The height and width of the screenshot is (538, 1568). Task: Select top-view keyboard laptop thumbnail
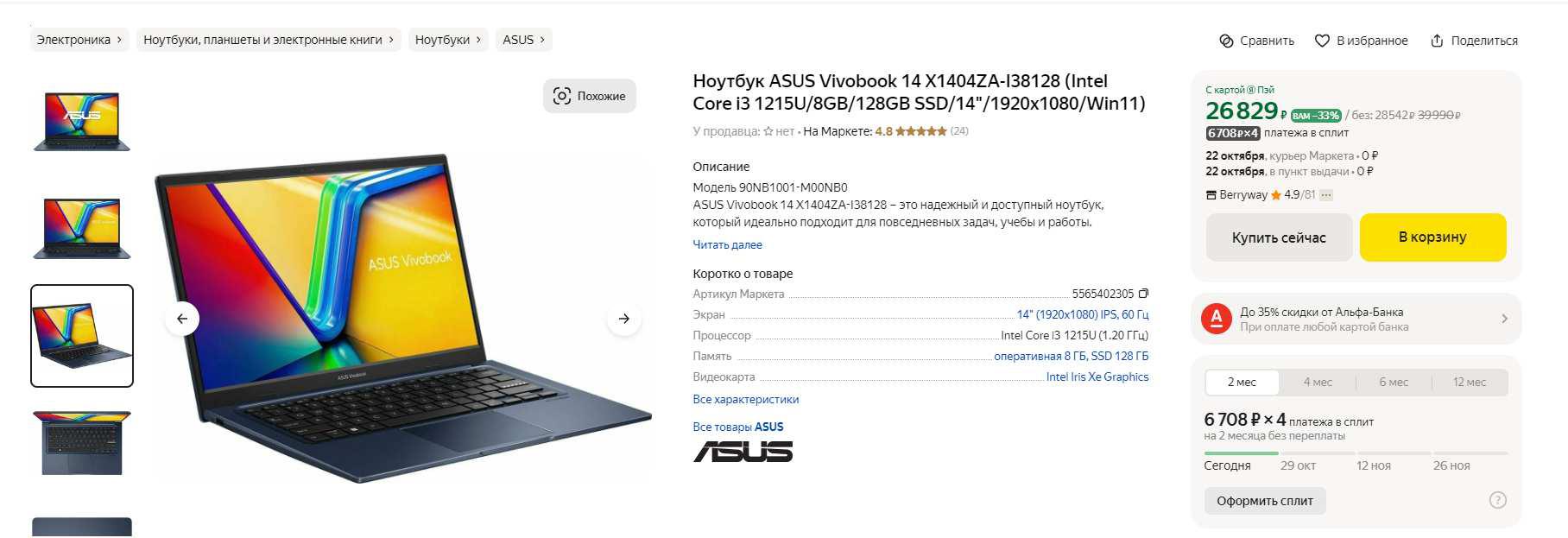tap(82, 443)
